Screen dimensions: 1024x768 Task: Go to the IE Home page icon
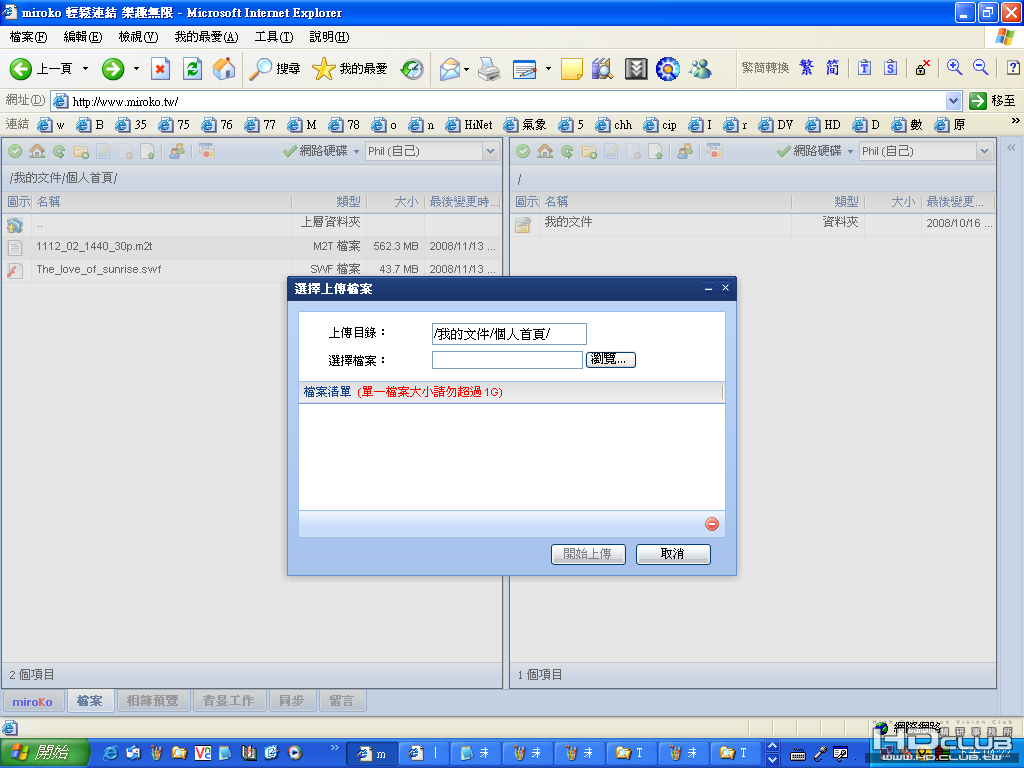pos(224,69)
